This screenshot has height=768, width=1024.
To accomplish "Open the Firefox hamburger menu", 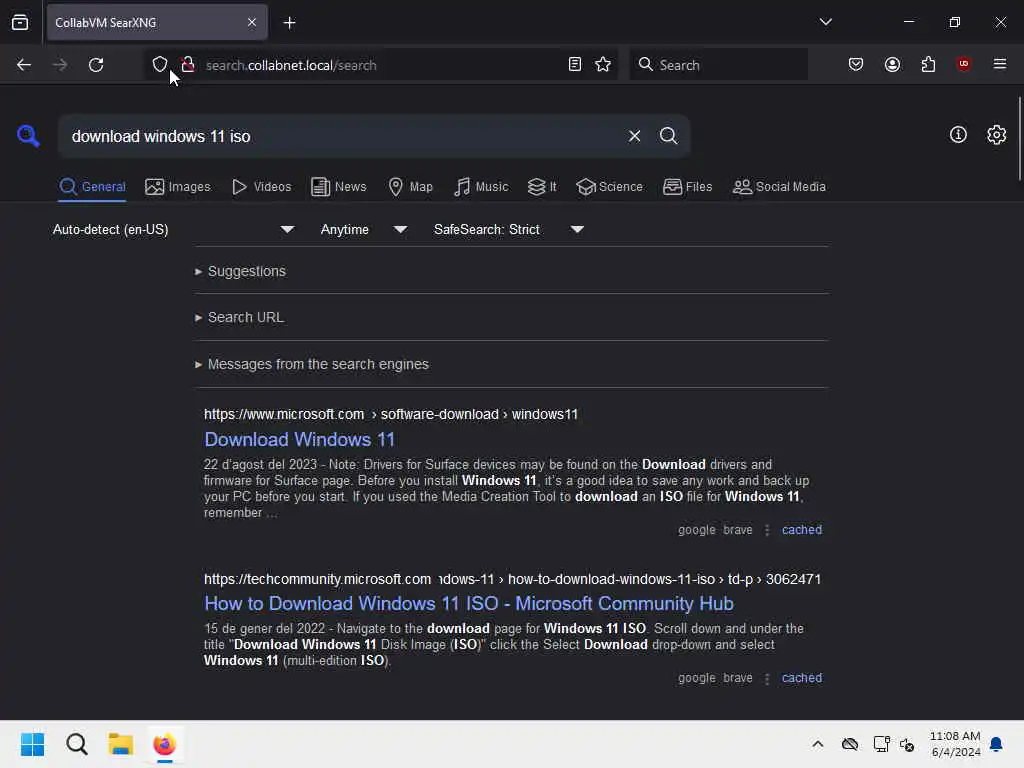I will pos(1000,64).
